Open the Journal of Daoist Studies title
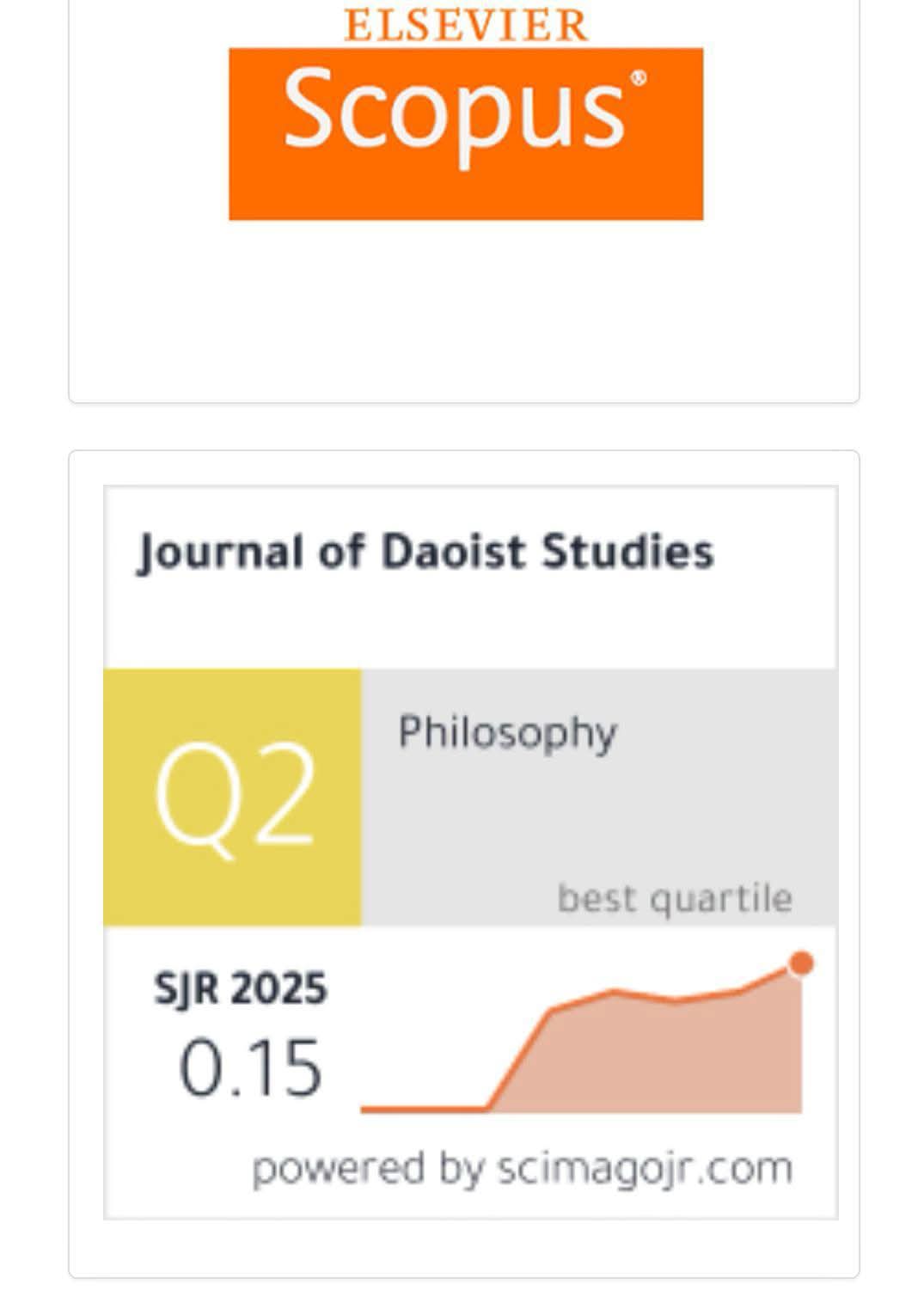 425,552
